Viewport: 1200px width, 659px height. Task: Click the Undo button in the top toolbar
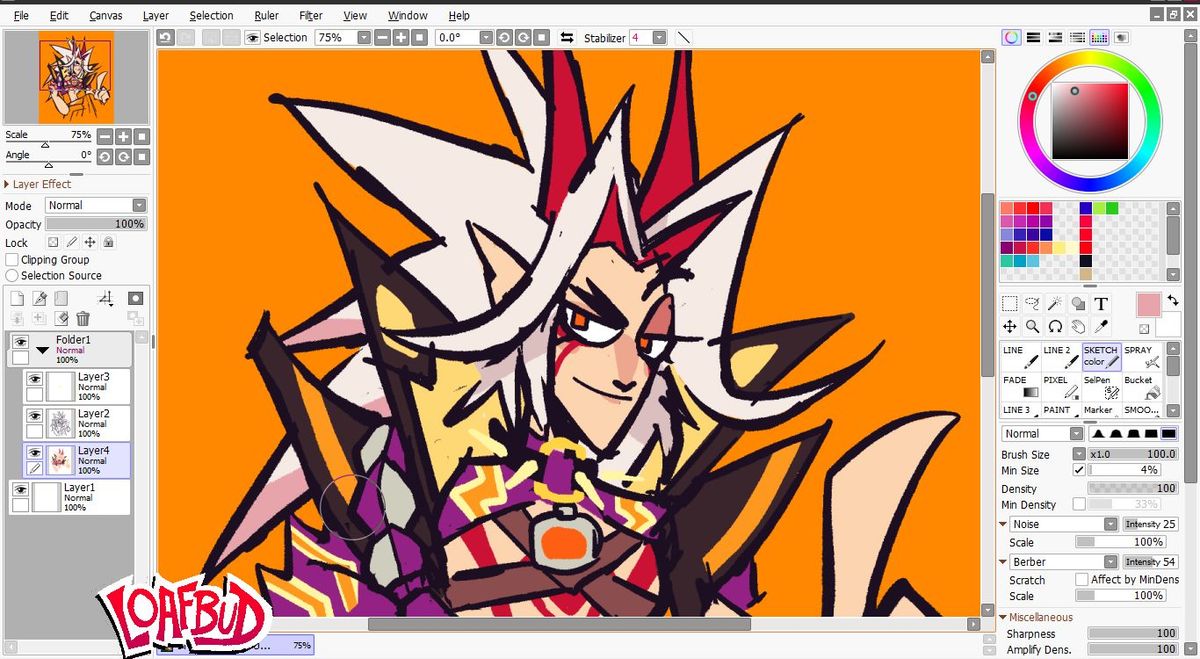[165, 37]
